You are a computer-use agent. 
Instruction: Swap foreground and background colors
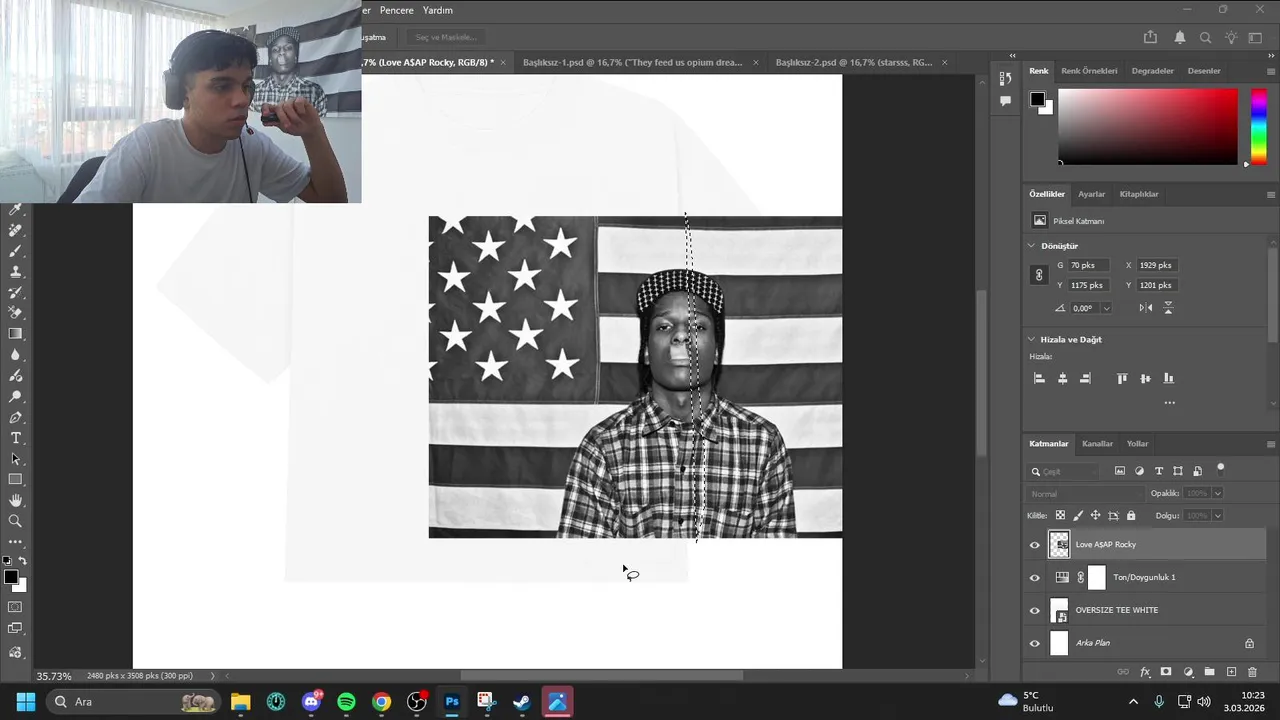[22, 561]
